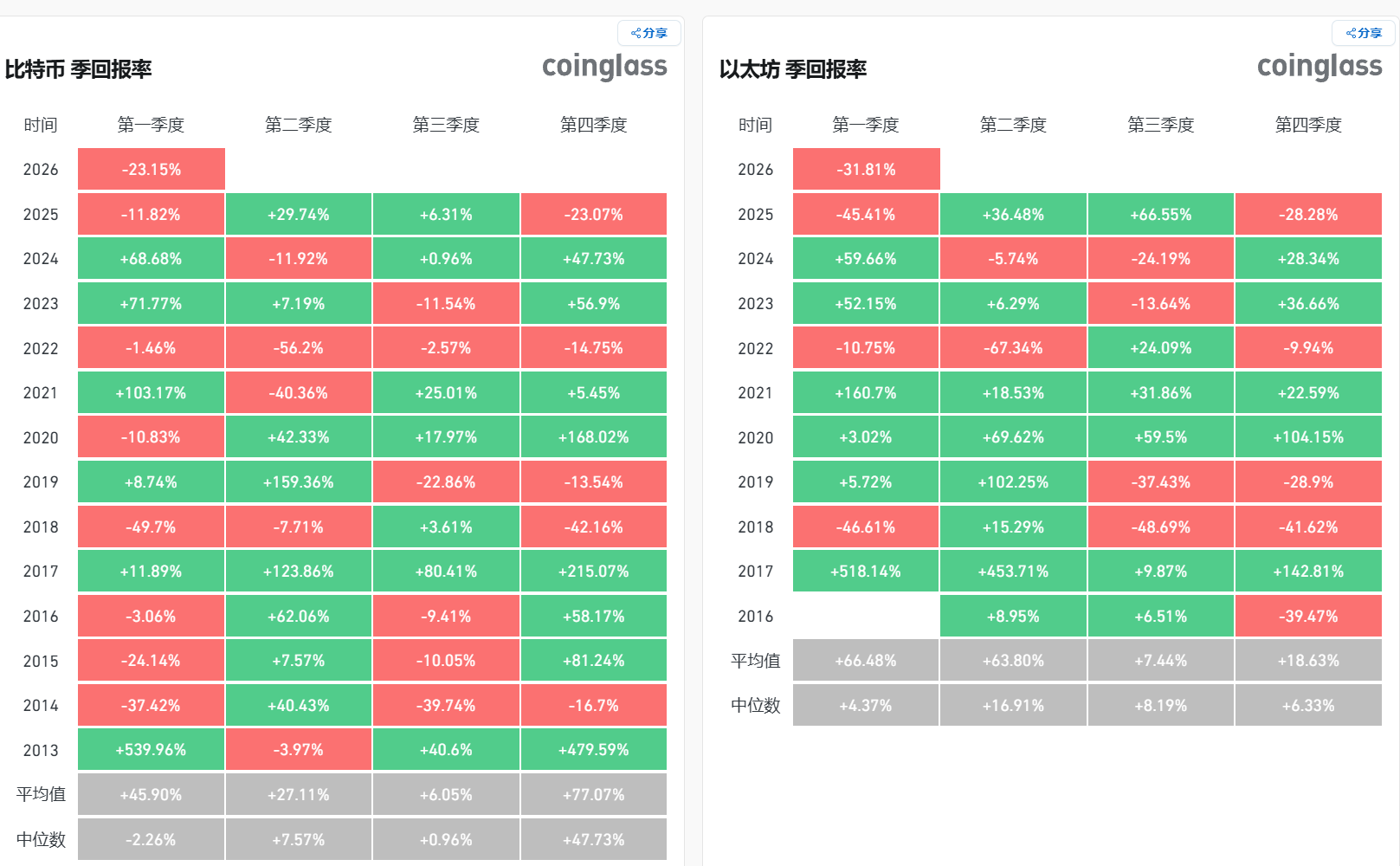Click Bitcoin 2019 second quarter +159.36% cell
1400x866 pixels.
(x=299, y=482)
